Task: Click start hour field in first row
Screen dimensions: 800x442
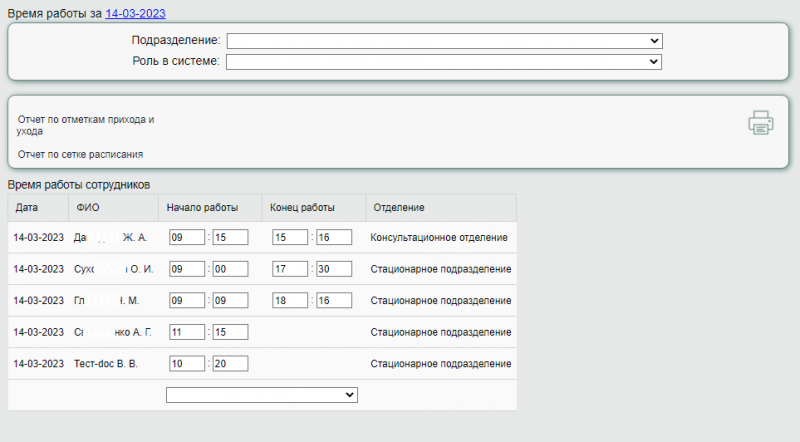Action: (187, 238)
